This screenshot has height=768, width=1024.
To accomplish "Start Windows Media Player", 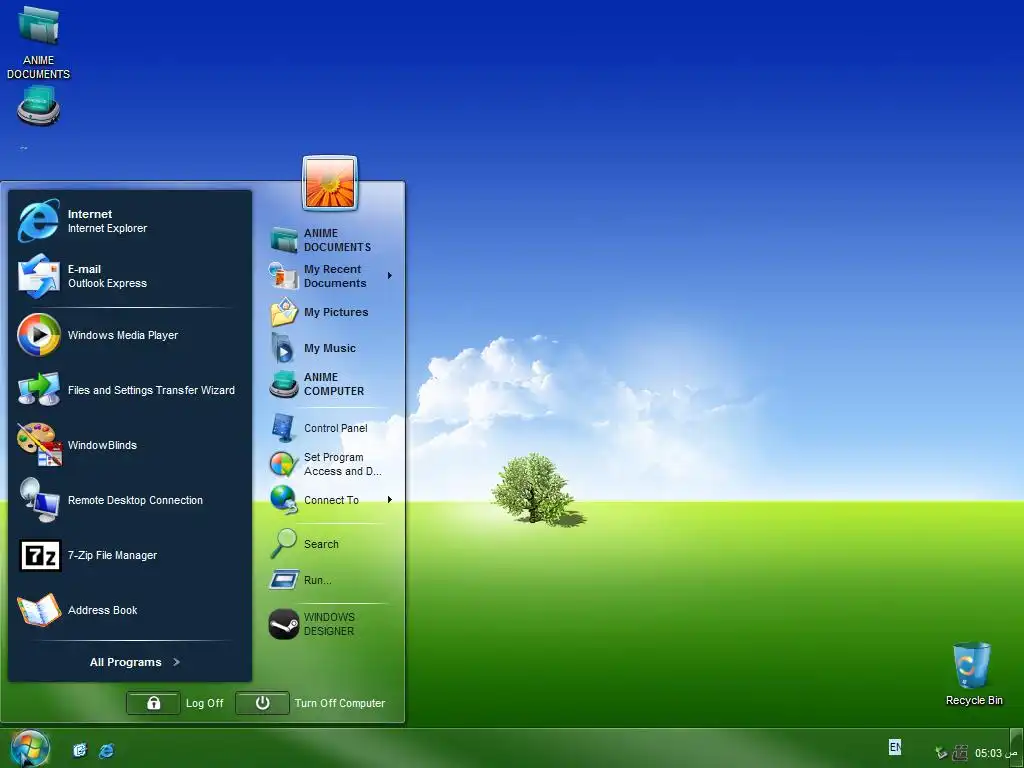I will coord(129,335).
